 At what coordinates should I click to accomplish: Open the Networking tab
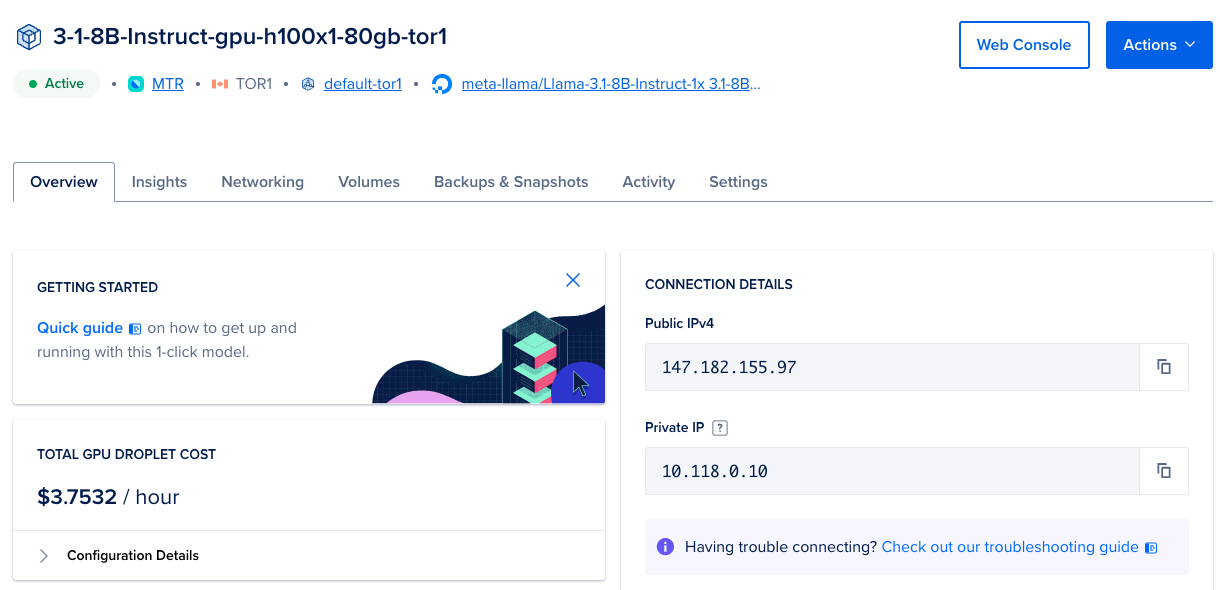pyautogui.click(x=262, y=182)
